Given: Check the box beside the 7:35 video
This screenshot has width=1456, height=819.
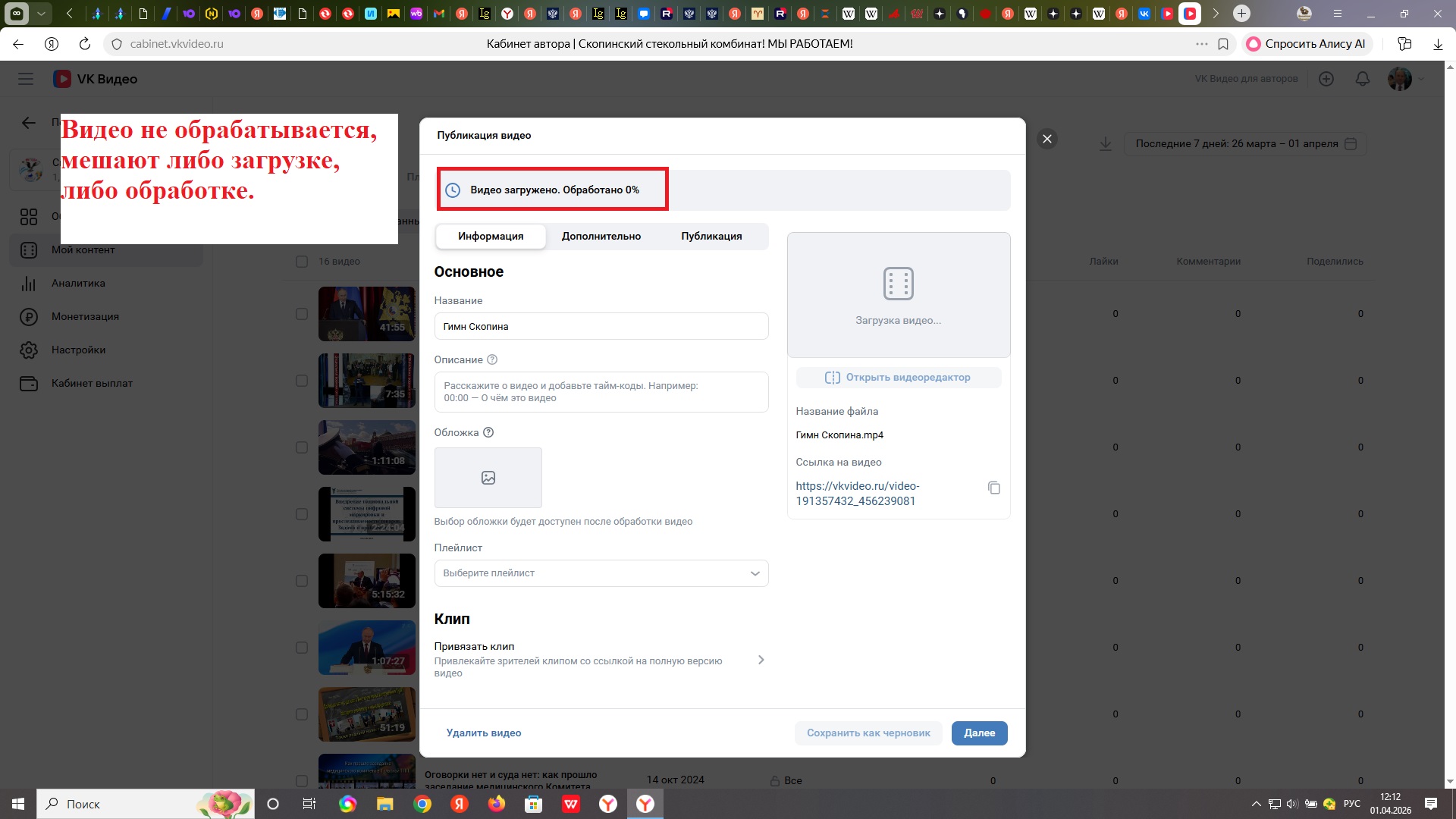Looking at the screenshot, I should [302, 381].
